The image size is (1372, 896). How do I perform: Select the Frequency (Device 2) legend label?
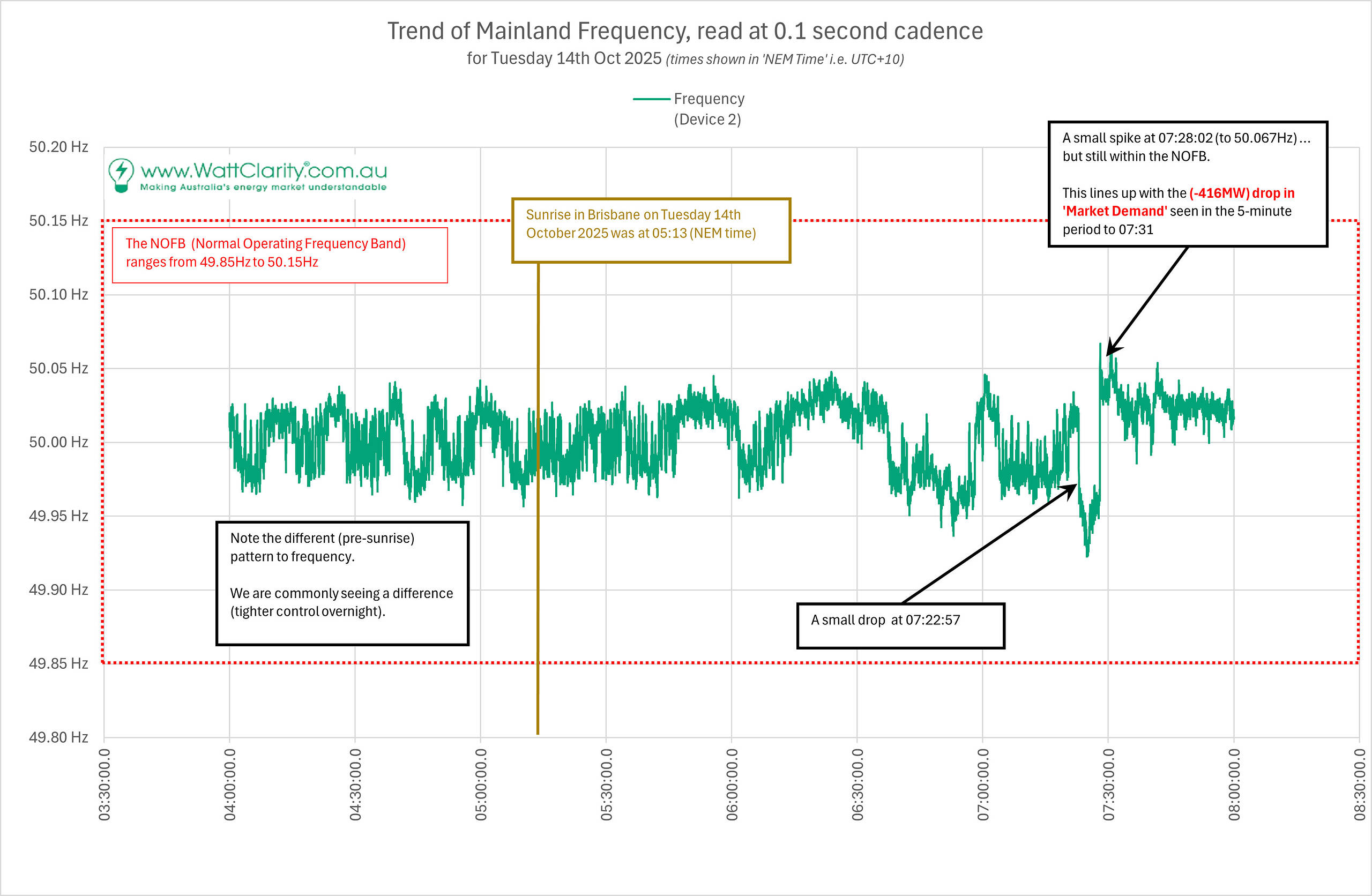[x=709, y=109]
